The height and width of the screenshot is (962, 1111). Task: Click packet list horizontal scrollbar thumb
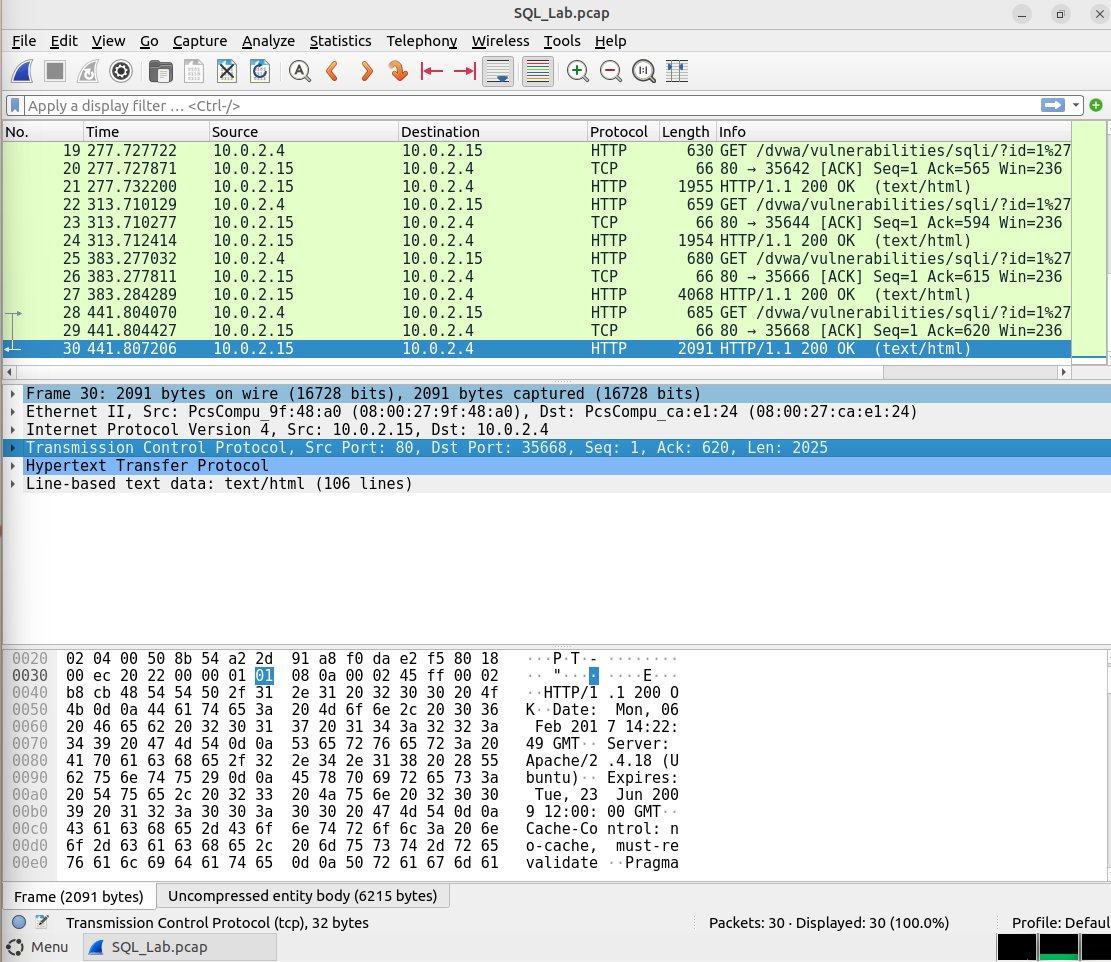(x=450, y=372)
